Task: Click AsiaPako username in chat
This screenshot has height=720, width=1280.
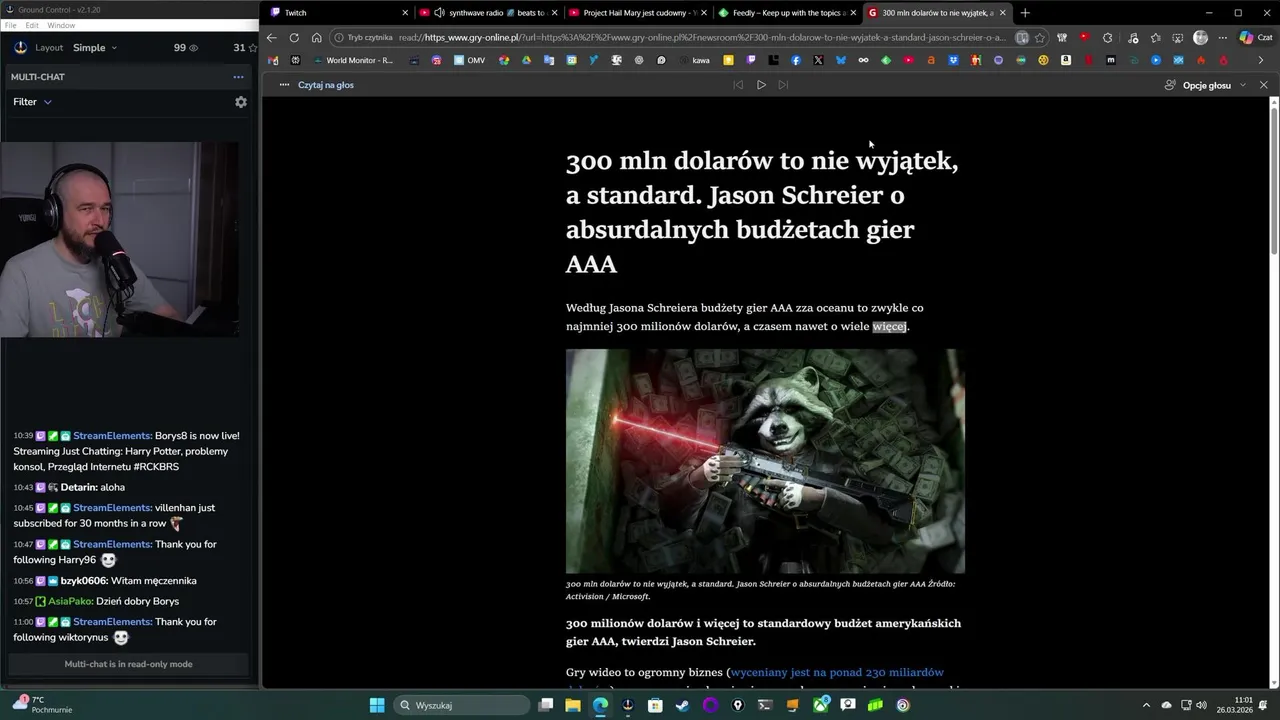Action: 70,601
